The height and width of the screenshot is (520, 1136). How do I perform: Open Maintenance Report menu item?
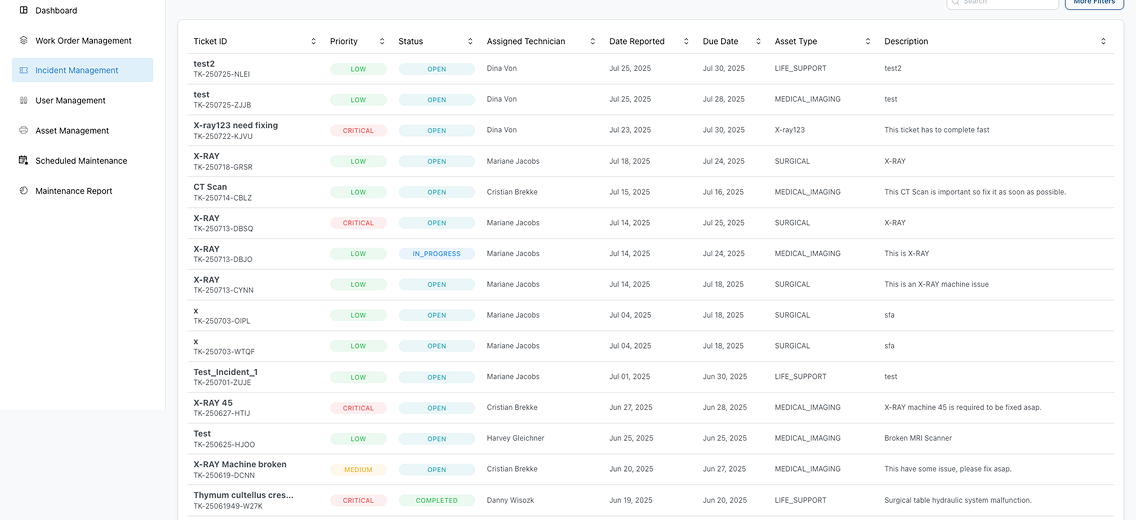click(x=74, y=191)
